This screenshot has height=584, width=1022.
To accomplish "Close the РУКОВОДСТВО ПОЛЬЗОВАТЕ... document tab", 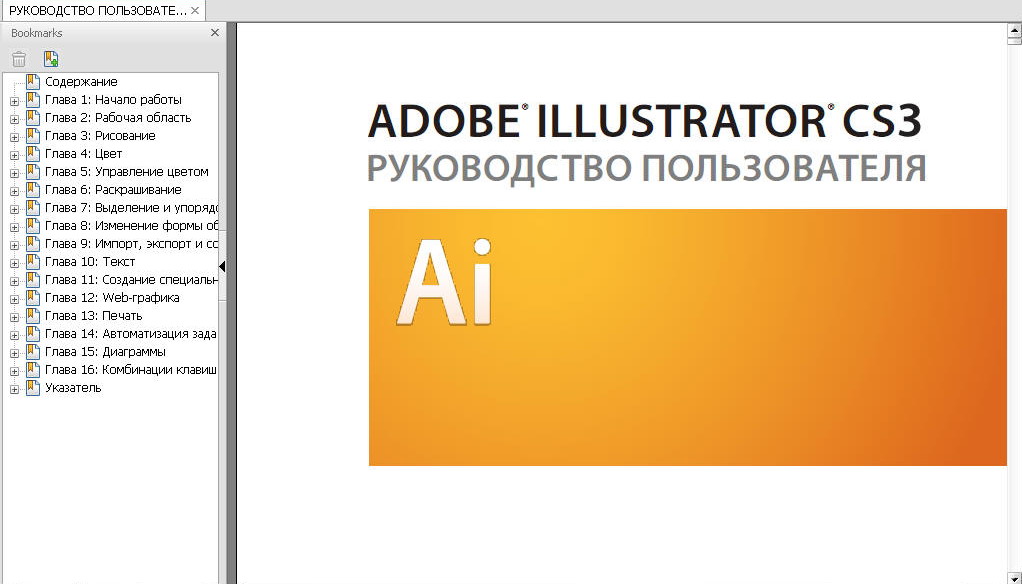I will click(x=194, y=10).
